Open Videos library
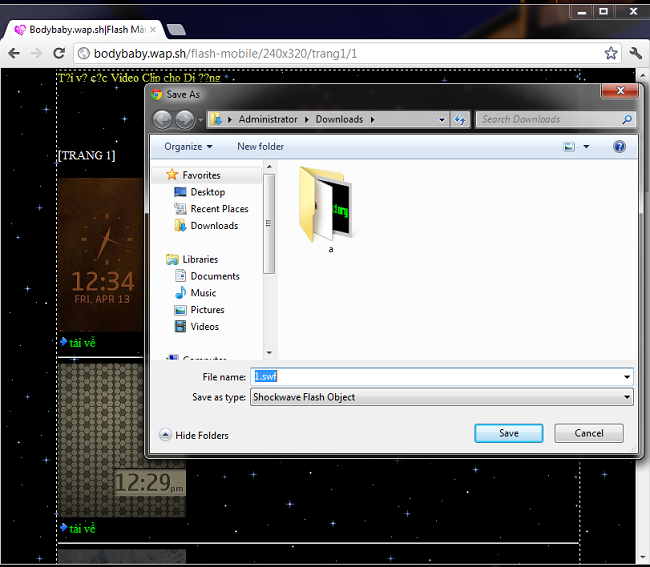Image resolution: width=650 pixels, height=567 pixels. 204,327
